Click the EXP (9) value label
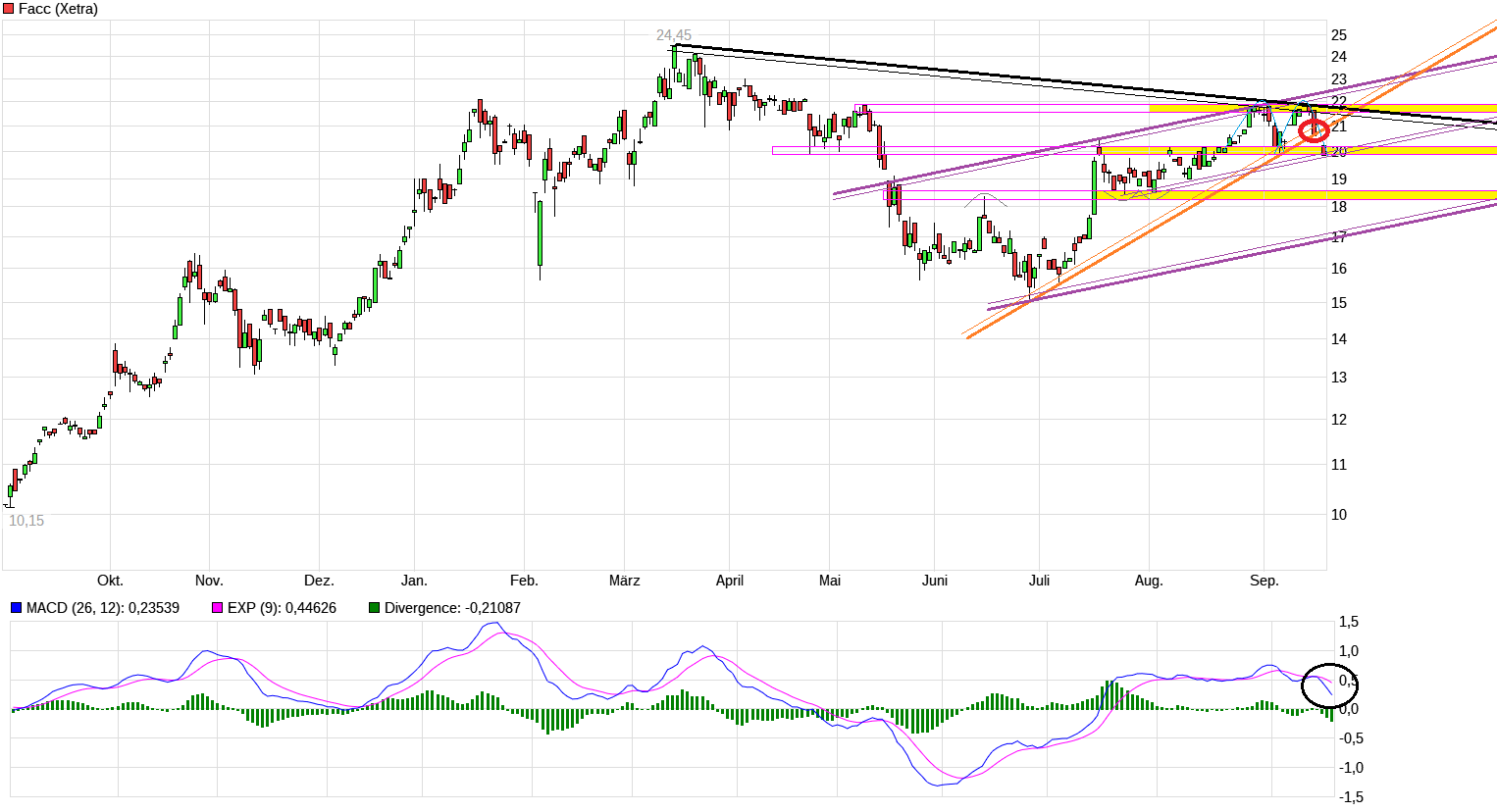The image size is (1497, 812). [x=282, y=608]
